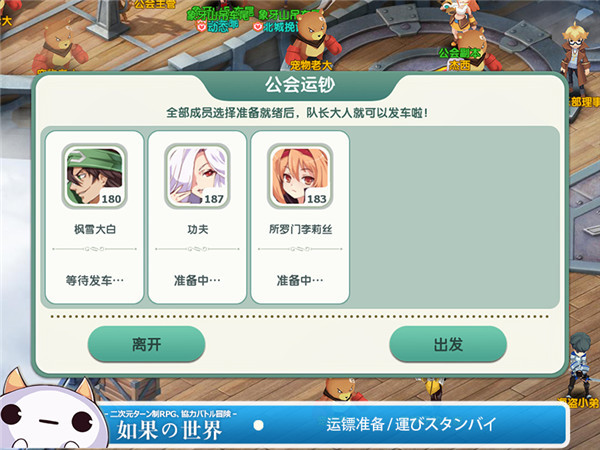Click the 枫雪大白 member name
Viewport: 600px width, 450px height.
(x=95, y=229)
